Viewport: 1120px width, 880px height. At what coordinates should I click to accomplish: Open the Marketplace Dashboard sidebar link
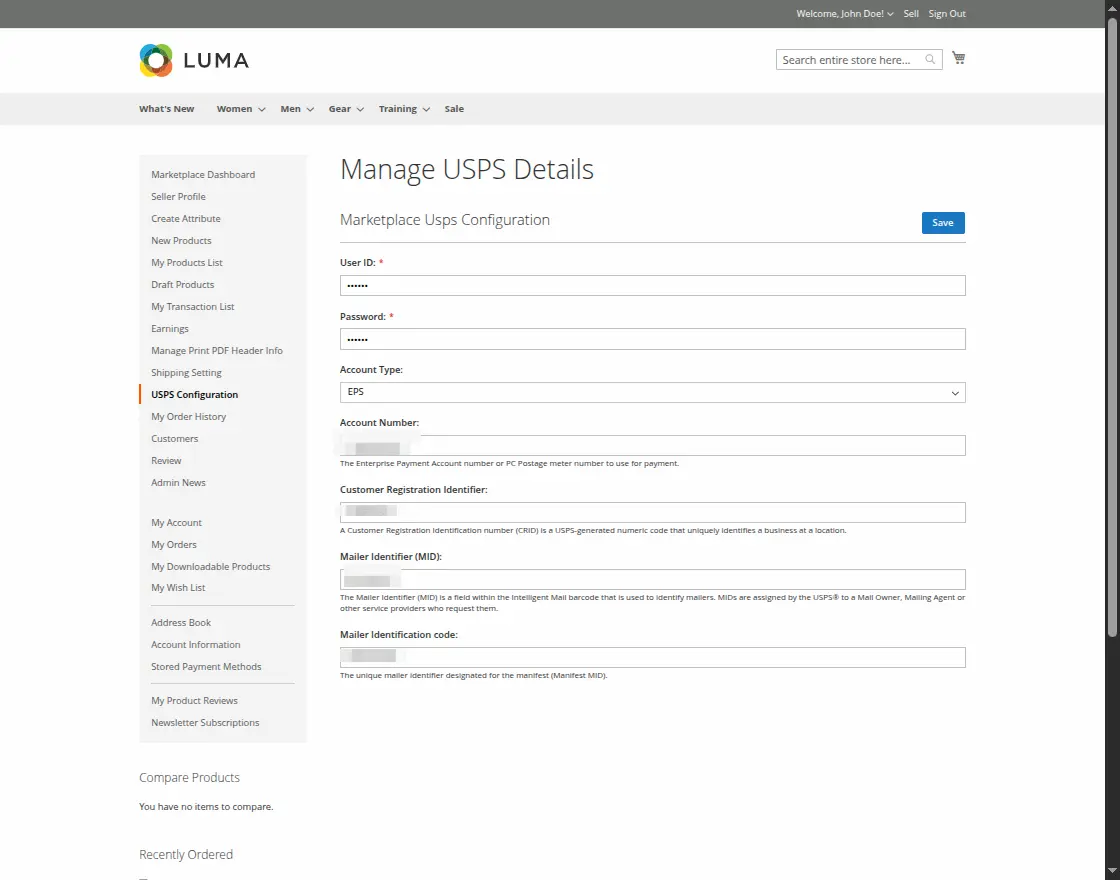[x=203, y=174]
